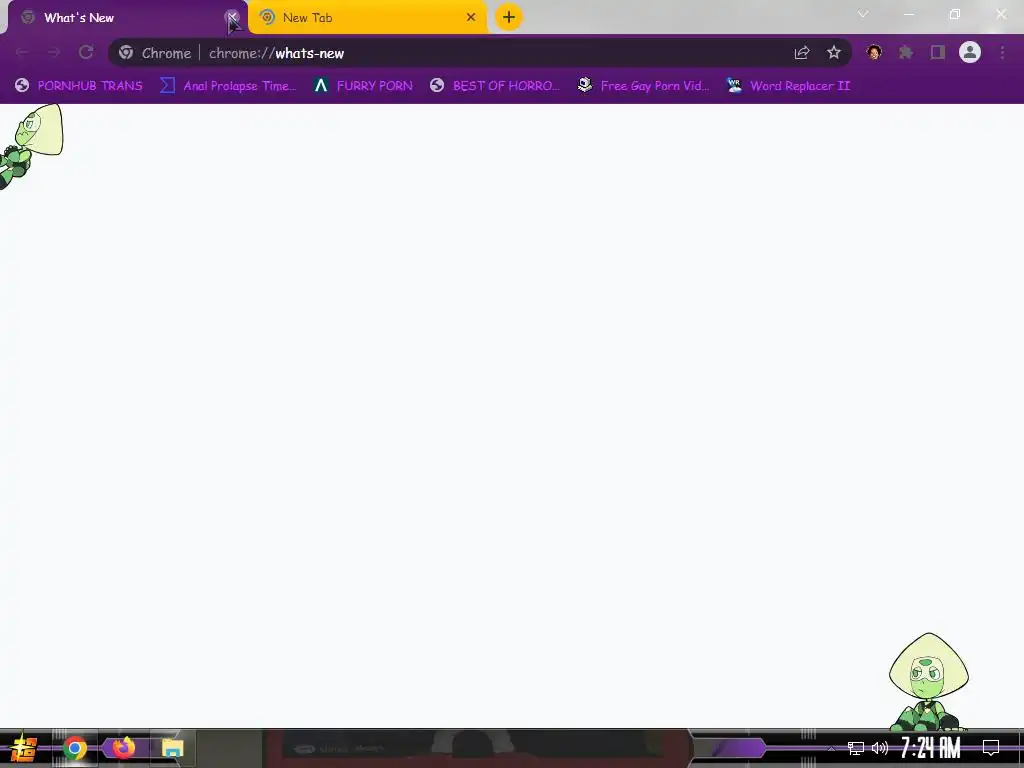This screenshot has width=1024, height=768.
Task: Switch to the New Tab tab
Action: click(x=368, y=18)
